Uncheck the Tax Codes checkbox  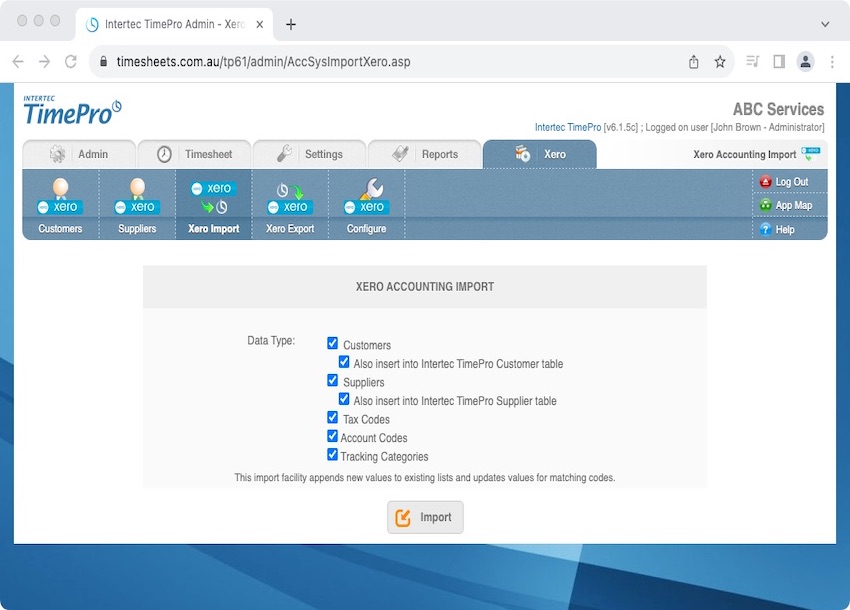tap(332, 418)
